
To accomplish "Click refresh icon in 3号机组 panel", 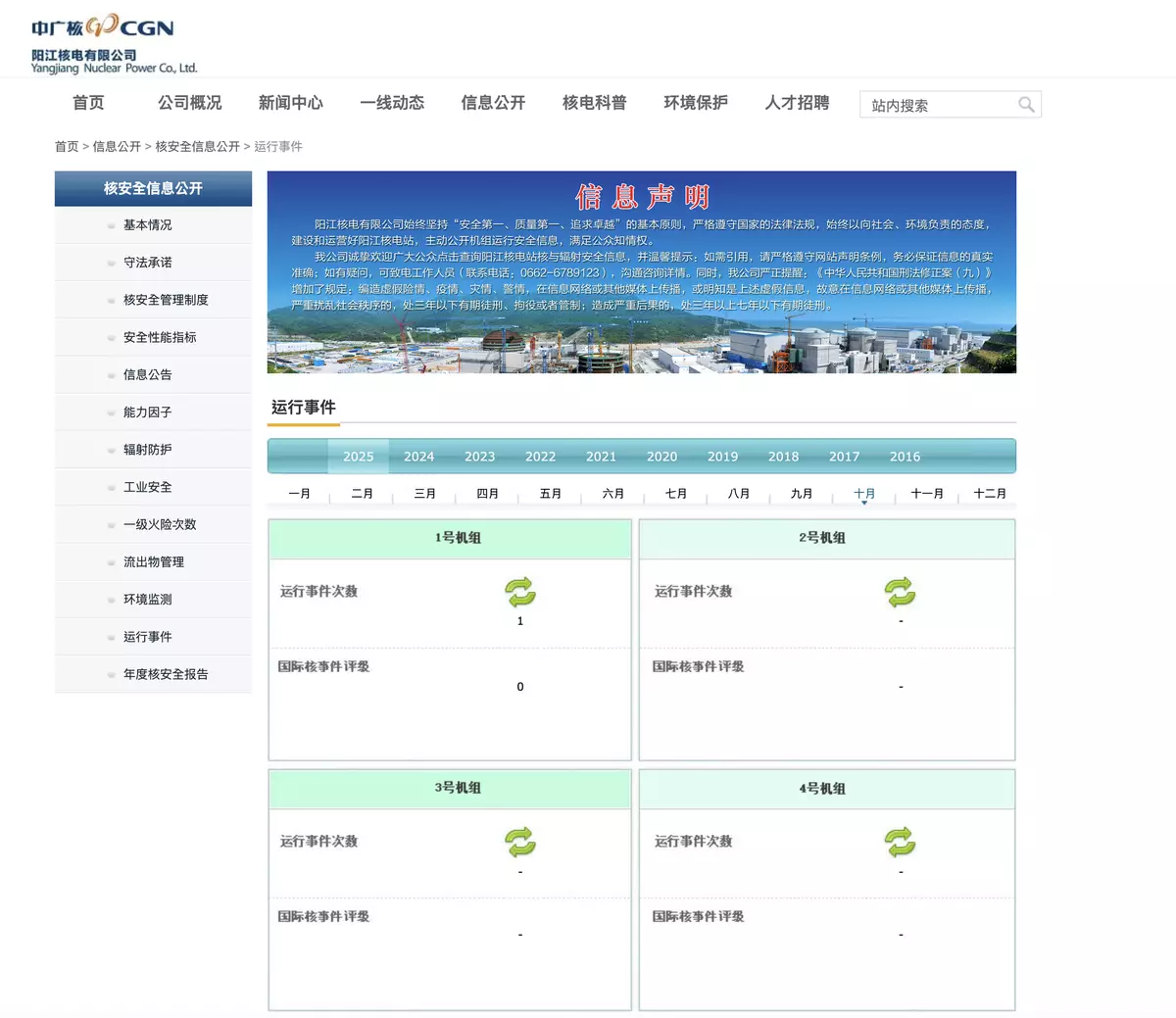I will point(520,842).
